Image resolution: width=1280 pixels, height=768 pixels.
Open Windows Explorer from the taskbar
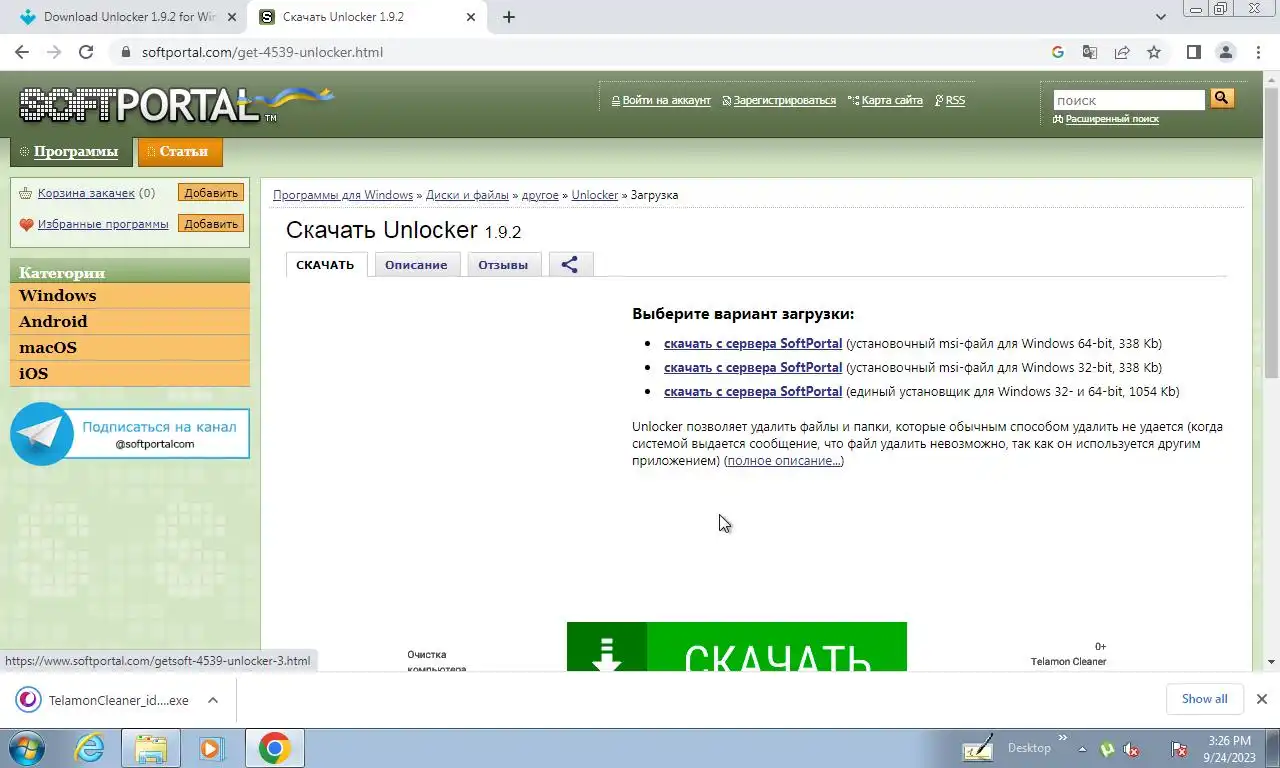150,748
